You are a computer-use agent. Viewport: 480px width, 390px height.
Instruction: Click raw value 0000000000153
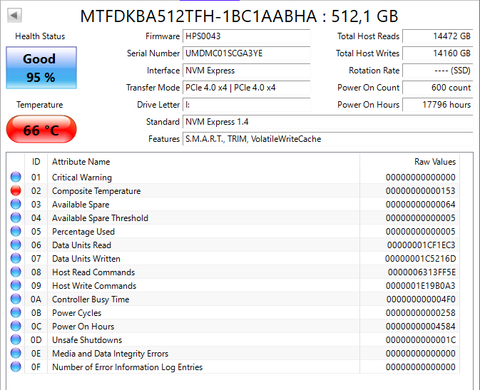(x=421, y=191)
